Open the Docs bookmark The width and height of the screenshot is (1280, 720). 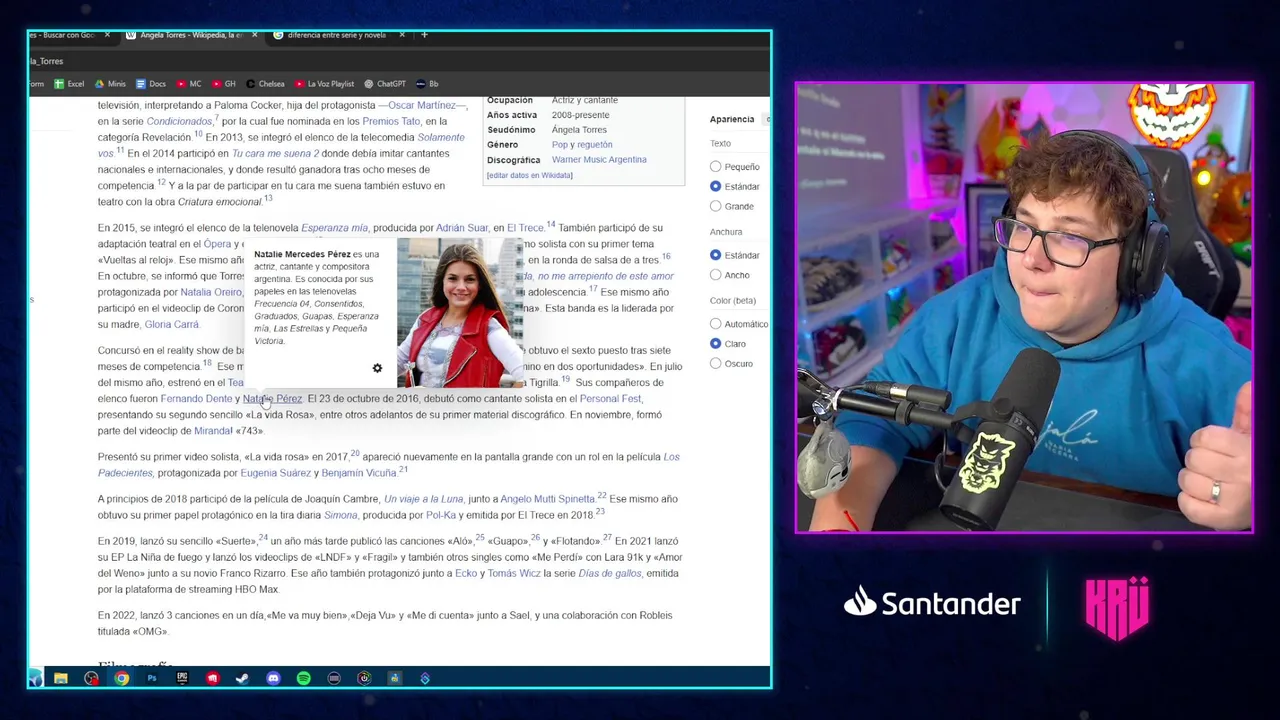pos(151,84)
